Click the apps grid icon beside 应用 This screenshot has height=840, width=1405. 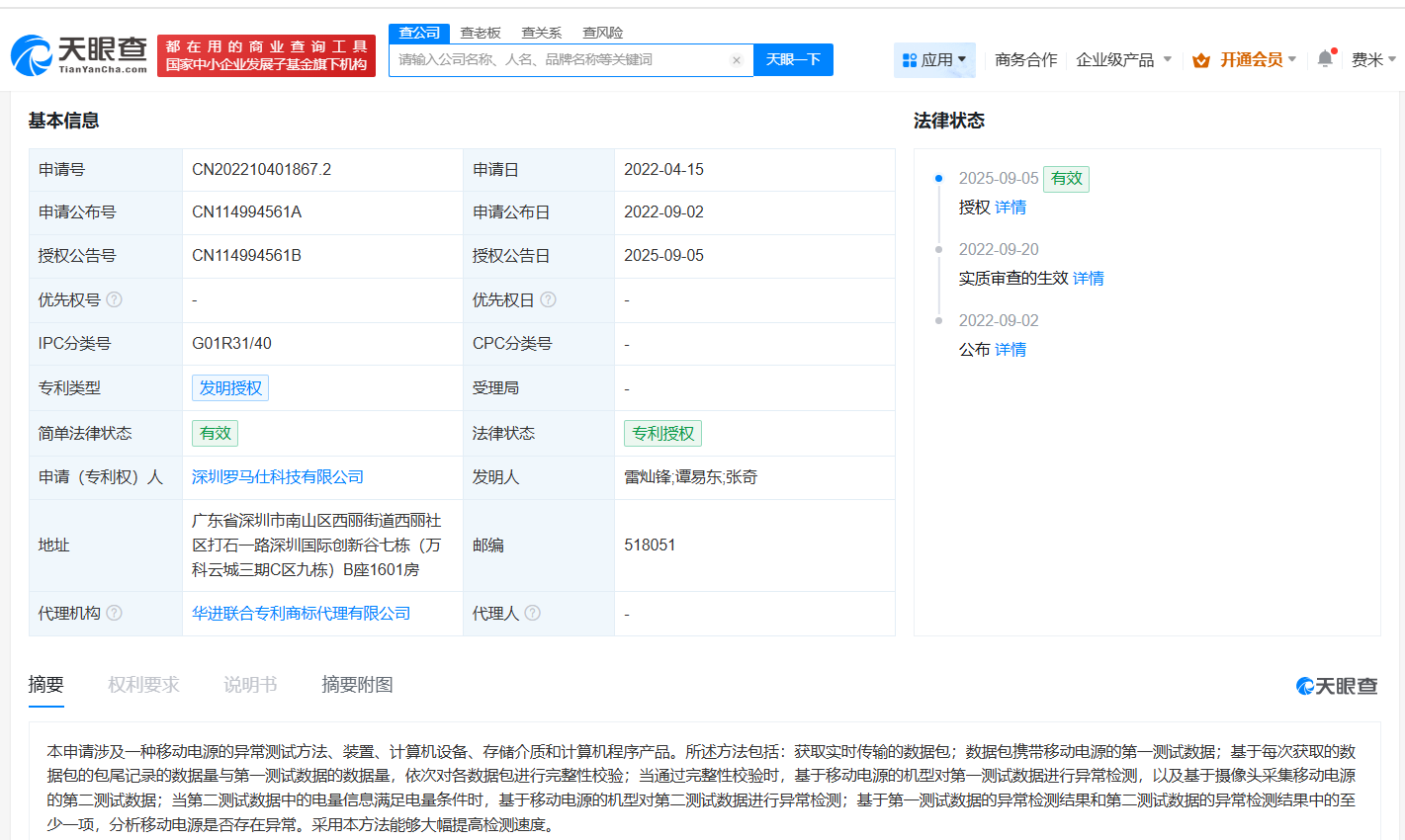pos(909,59)
